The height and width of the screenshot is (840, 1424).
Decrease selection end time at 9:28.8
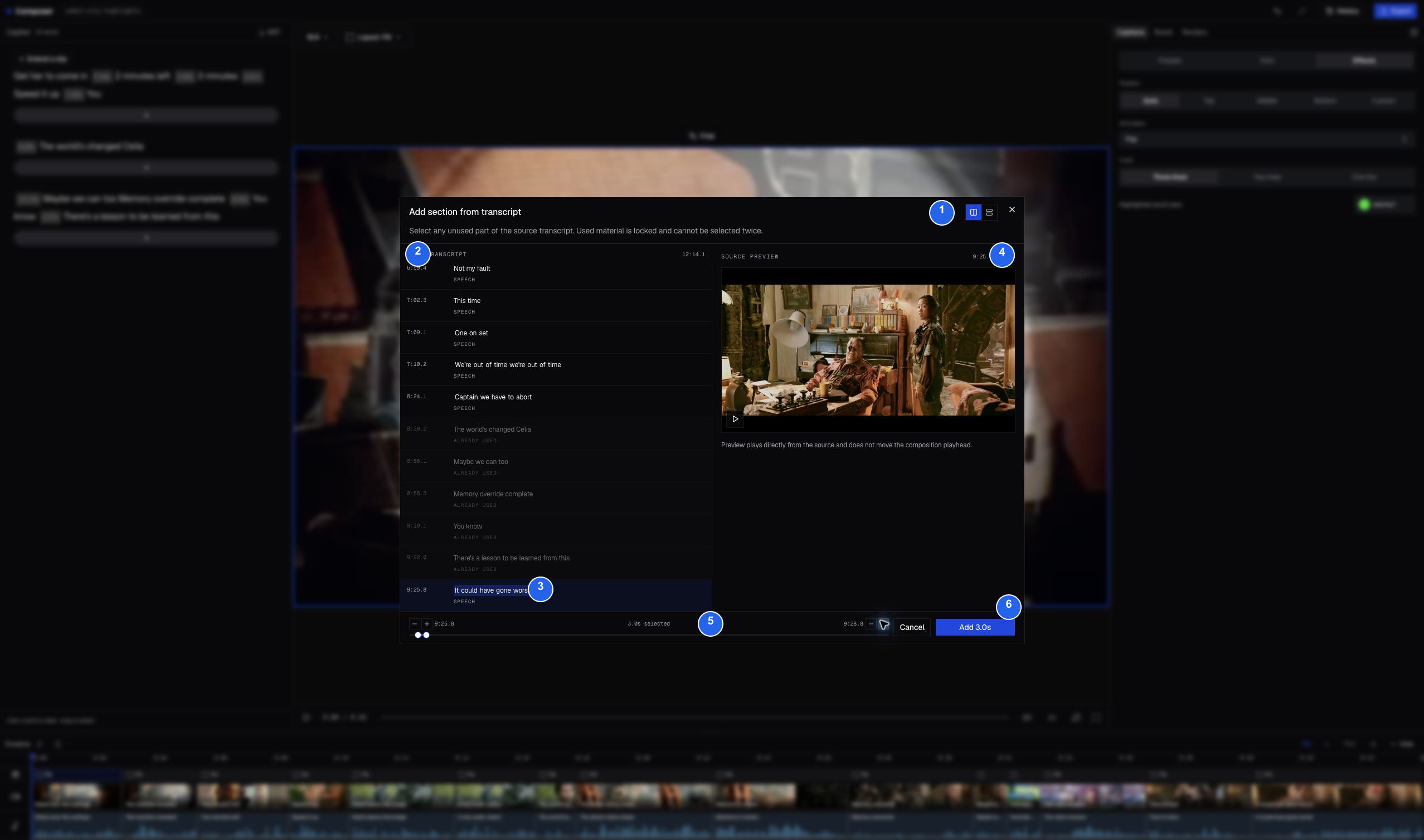[x=871, y=624]
